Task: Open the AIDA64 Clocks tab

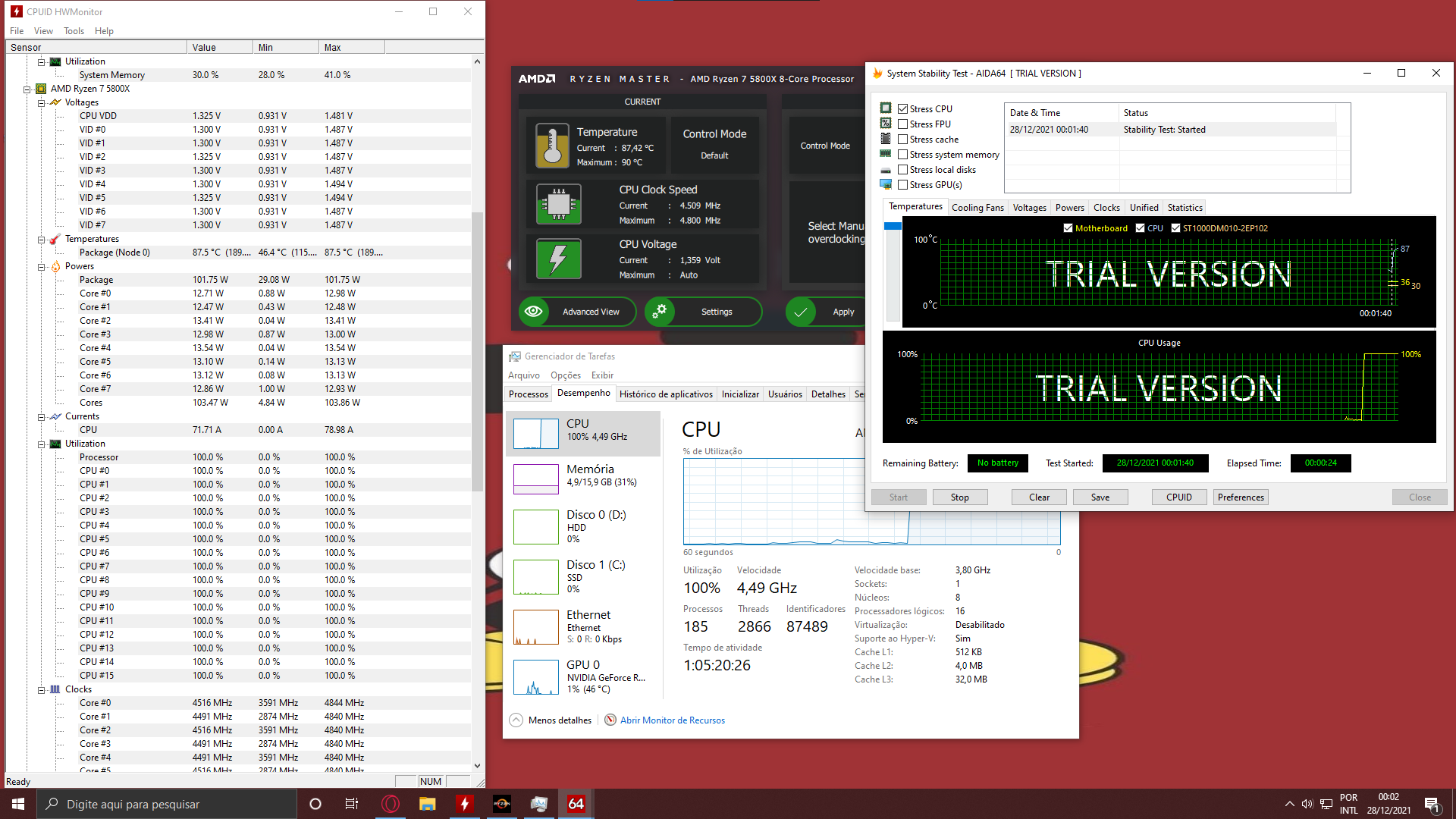Action: (x=1106, y=208)
